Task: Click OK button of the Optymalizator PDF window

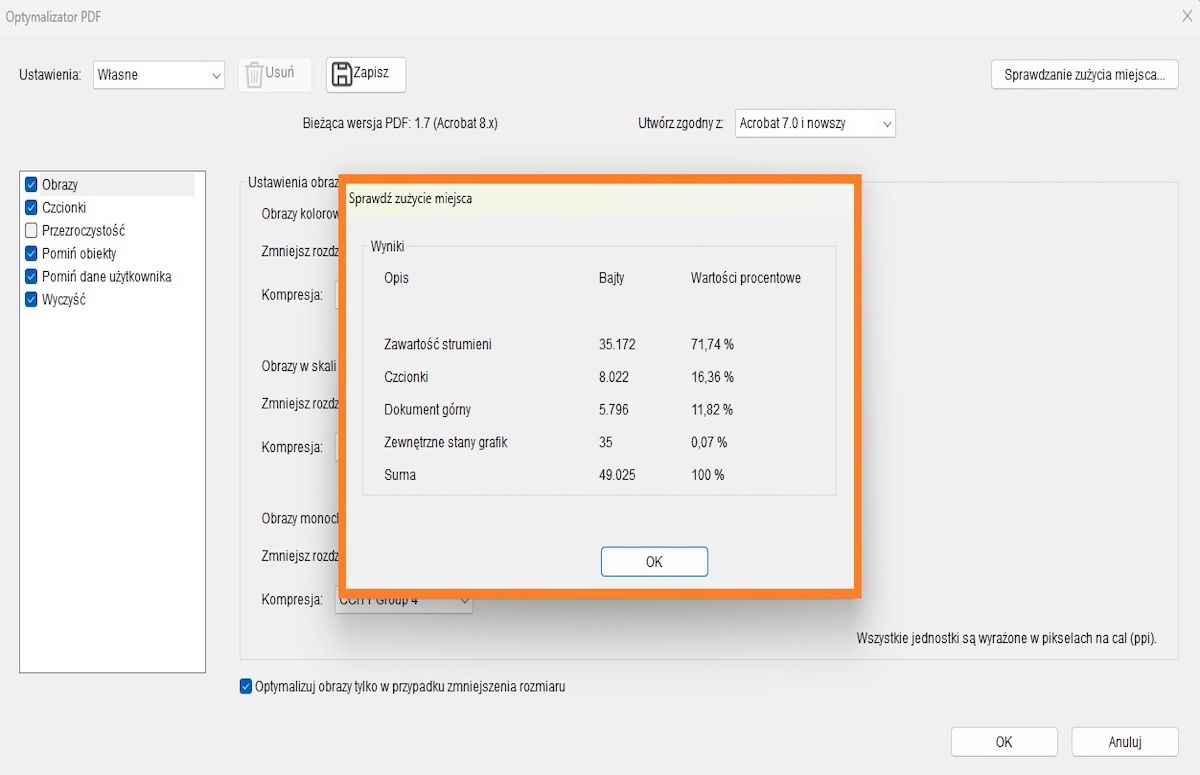Action: coord(1004,742)
